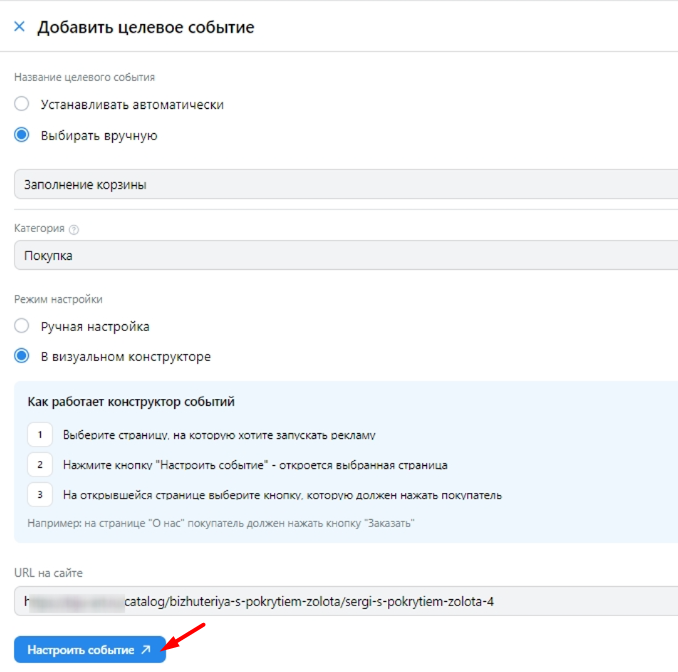Close the add target event panel
This screenshot has width=678, height=672.
pos(19,27)
